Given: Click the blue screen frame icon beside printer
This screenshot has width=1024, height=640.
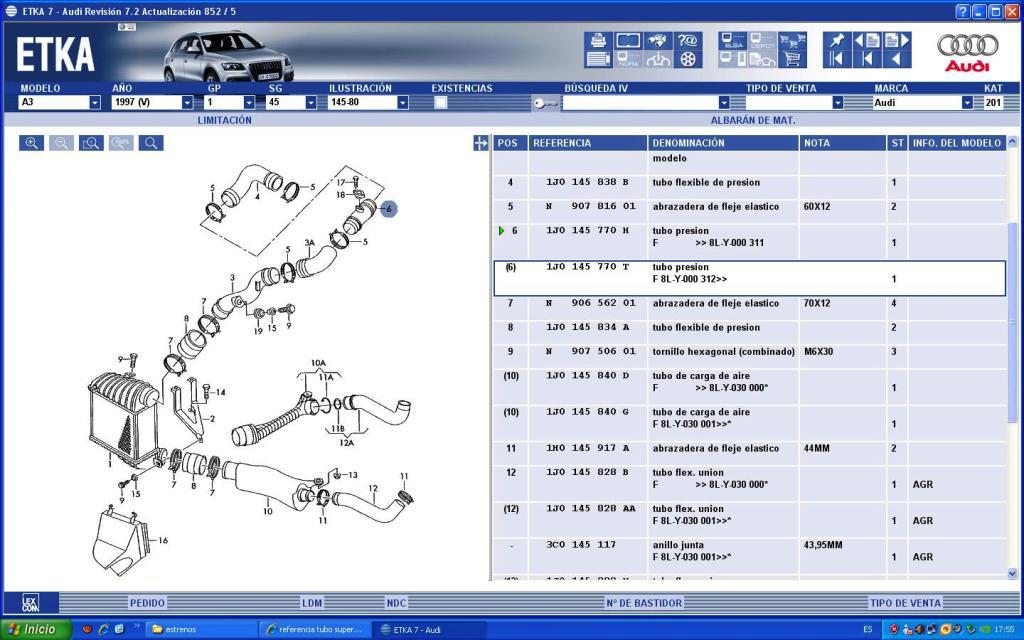Looking at the screenshot, I should tap(628, 40).
